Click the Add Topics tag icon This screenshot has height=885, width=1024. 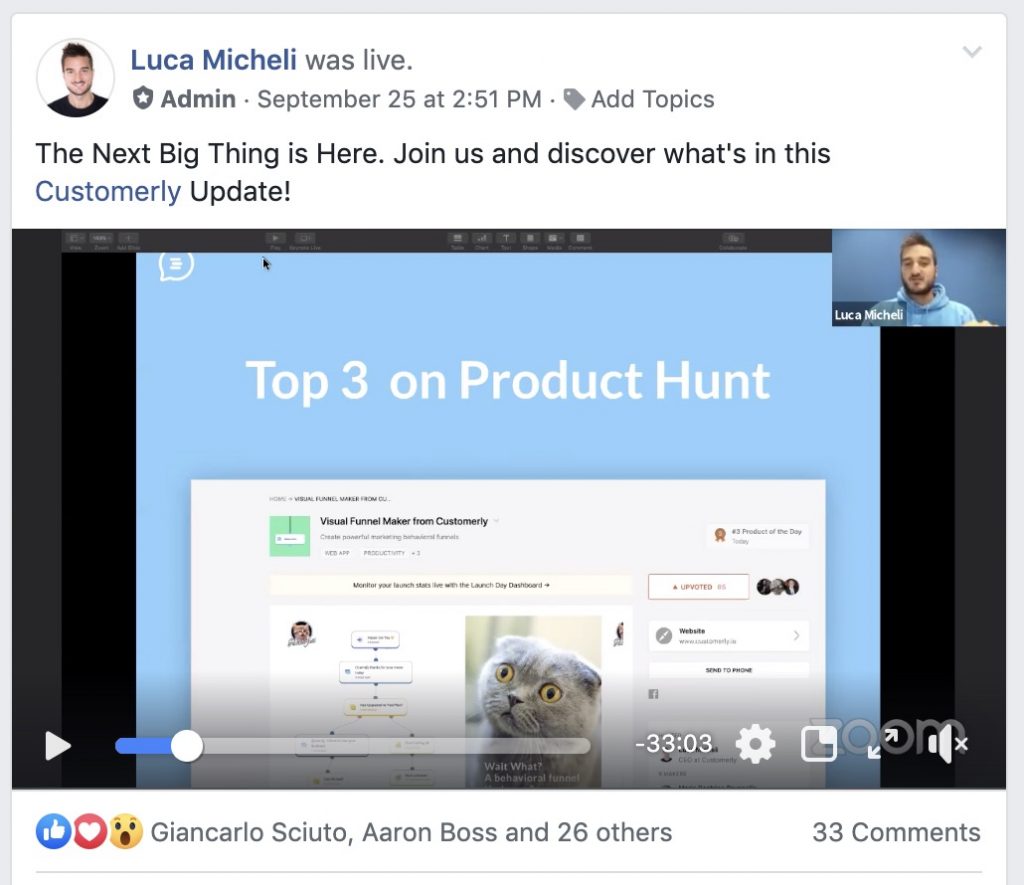pos(574,99)
